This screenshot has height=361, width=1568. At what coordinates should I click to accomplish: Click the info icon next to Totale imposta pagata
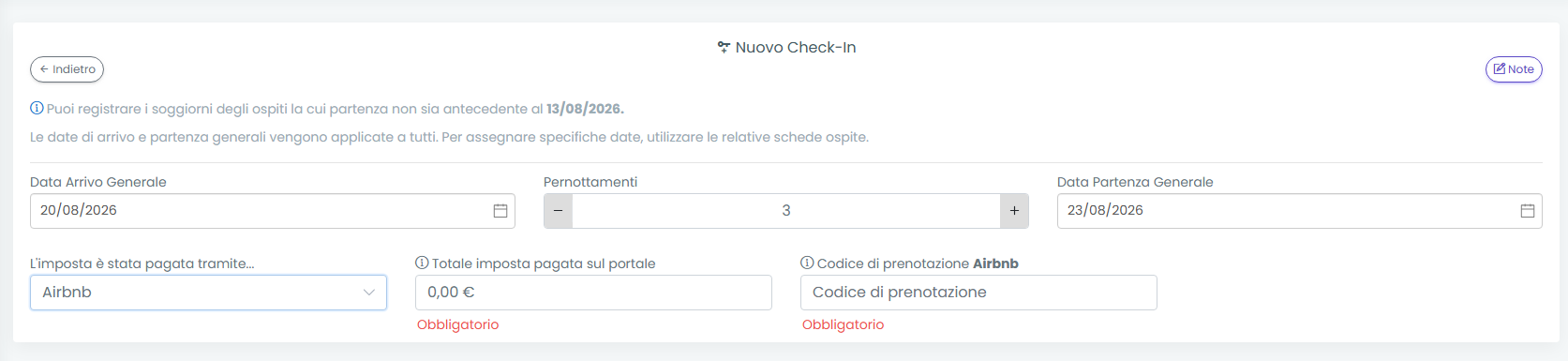pos(422,263)
